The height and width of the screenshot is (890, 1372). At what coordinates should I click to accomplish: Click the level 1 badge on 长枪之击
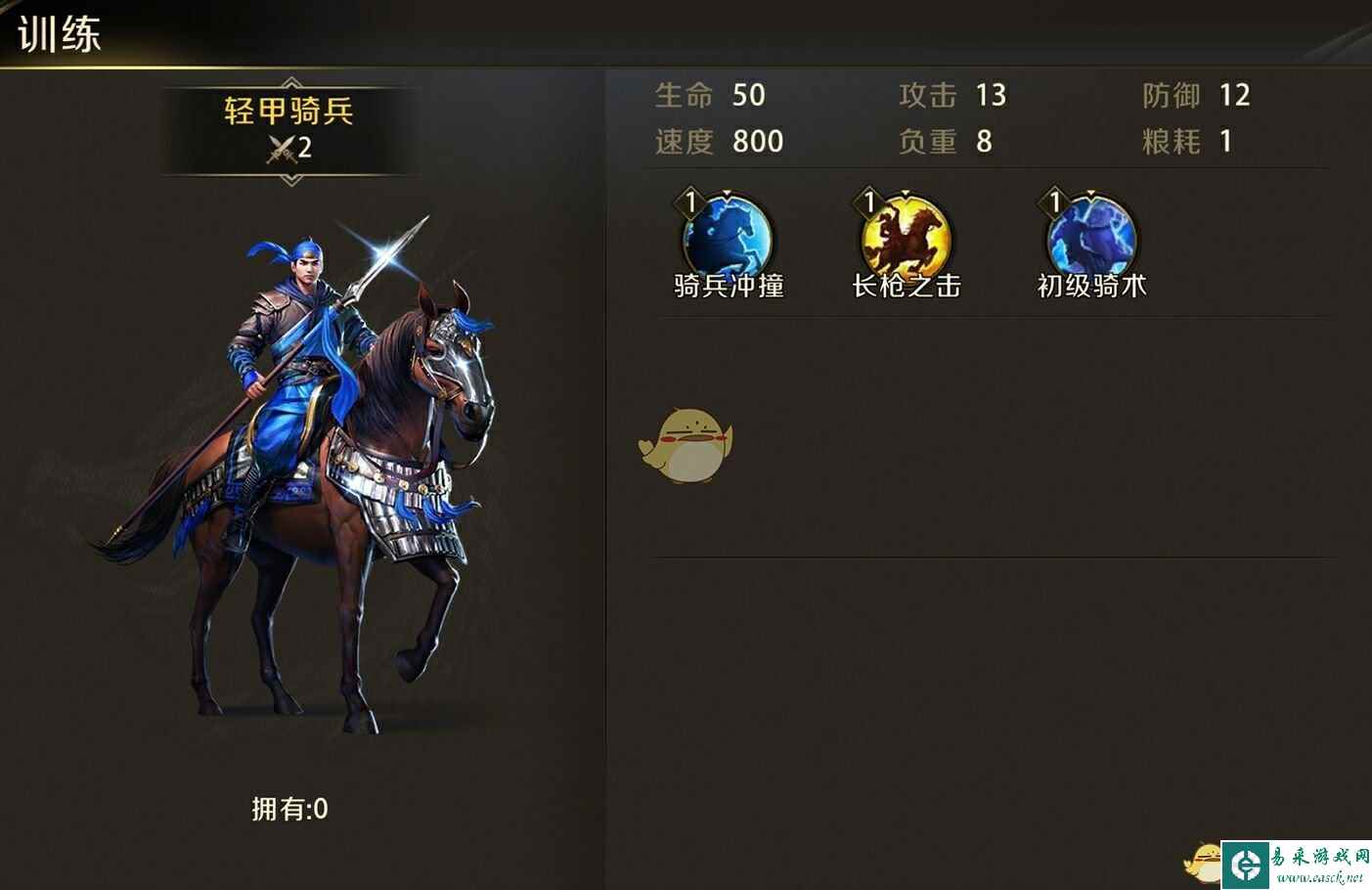click(x=868, y=202)
